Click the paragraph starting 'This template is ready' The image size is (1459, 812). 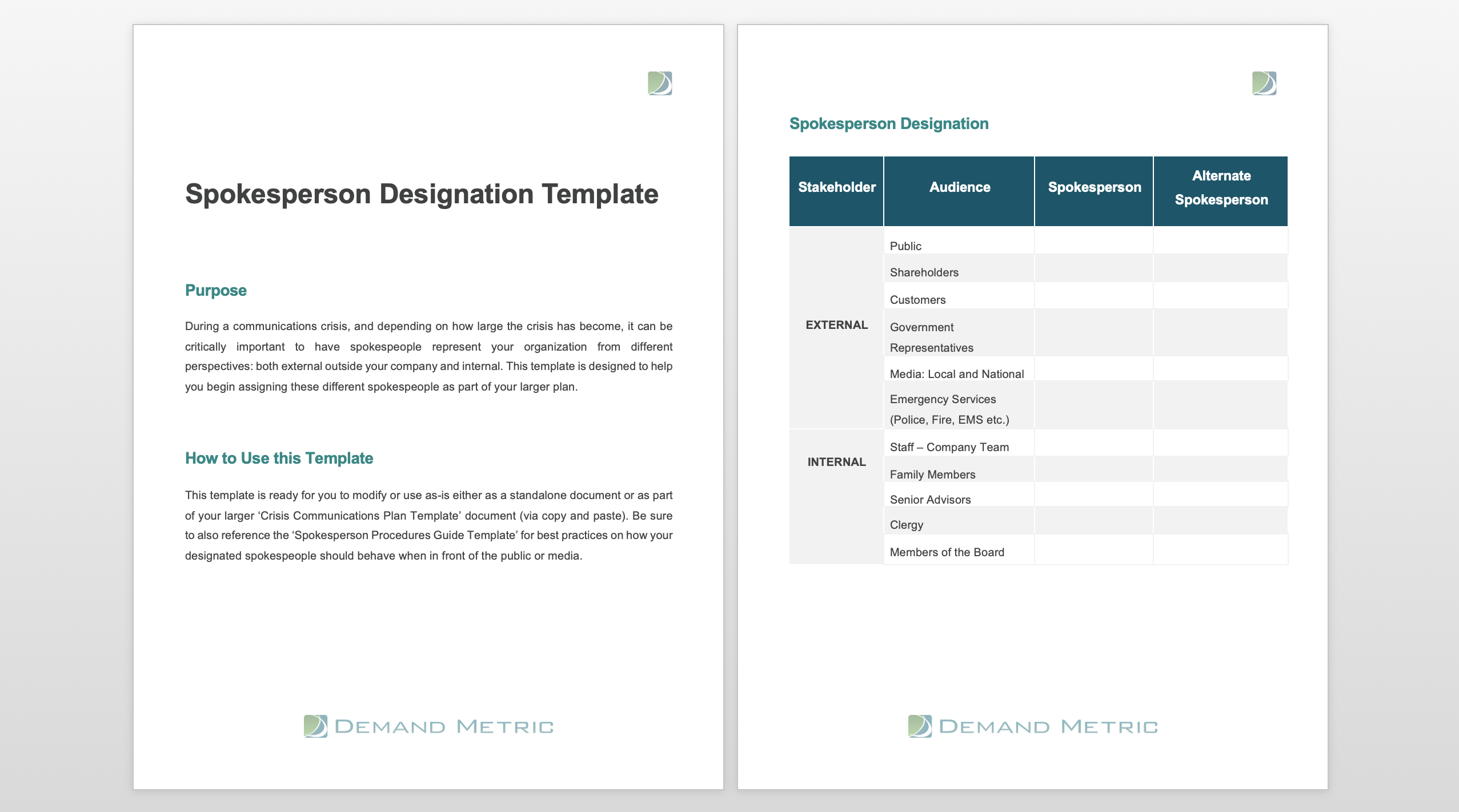point(428,525)
